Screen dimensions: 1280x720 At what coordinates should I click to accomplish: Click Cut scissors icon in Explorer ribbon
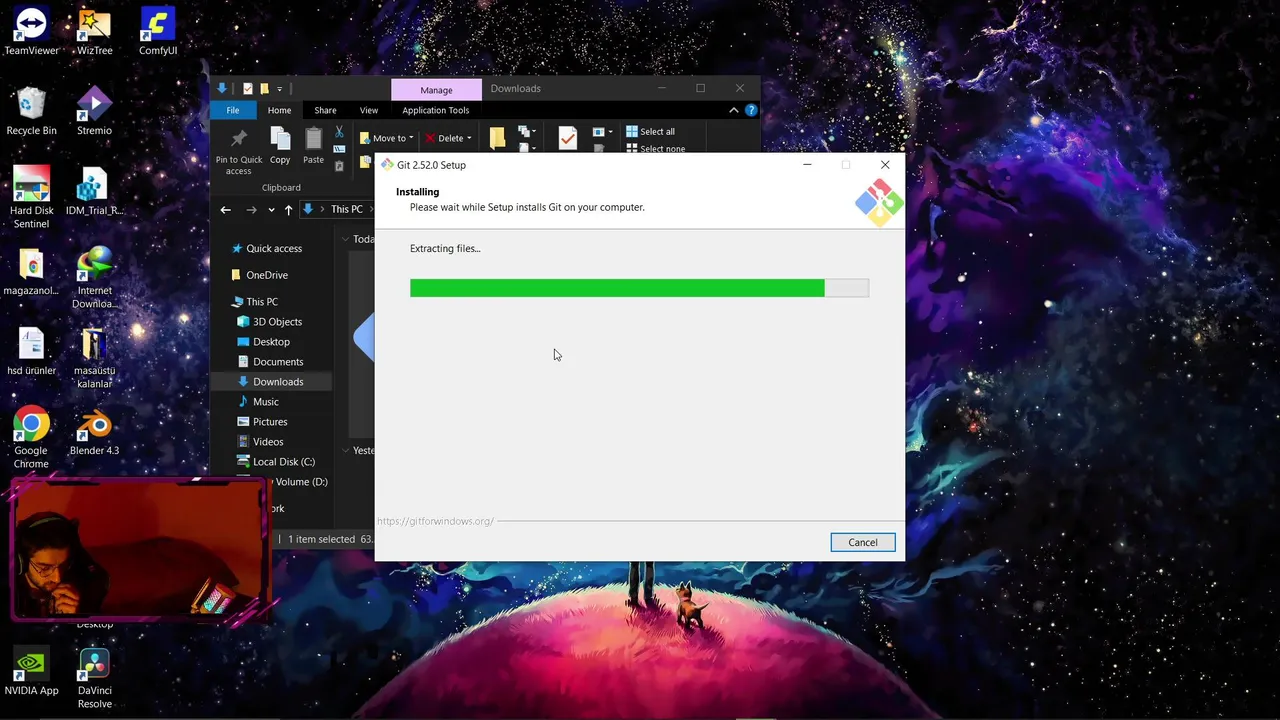coord(339,131)
